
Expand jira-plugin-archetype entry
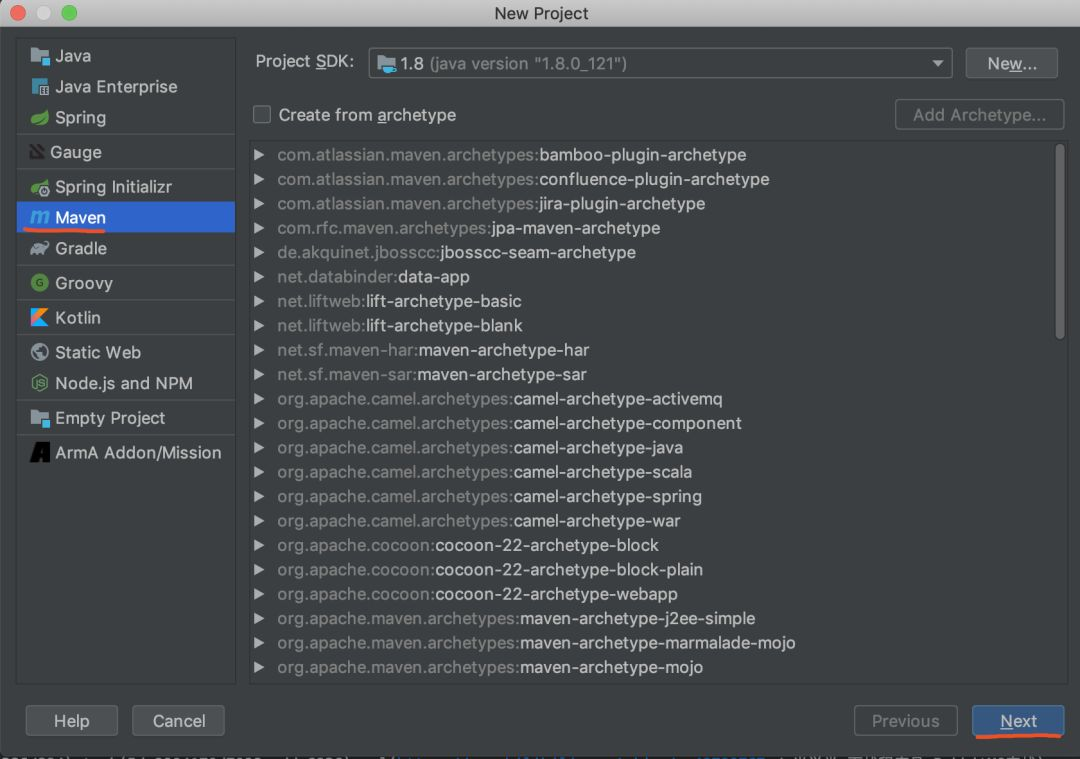[259, 204]
